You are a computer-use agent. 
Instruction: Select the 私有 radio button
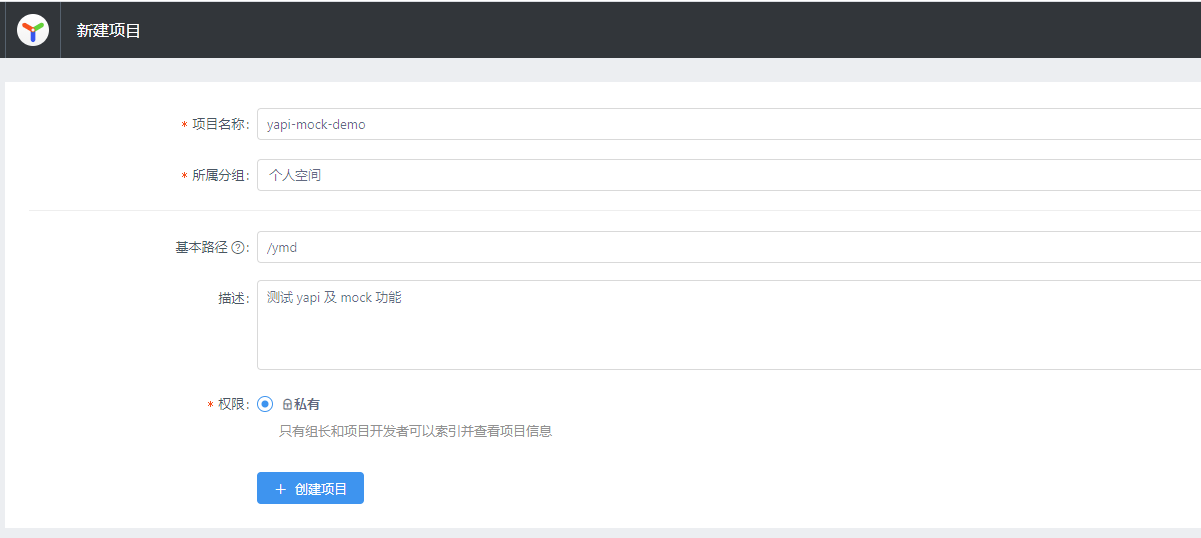click(x=265, y=404)
